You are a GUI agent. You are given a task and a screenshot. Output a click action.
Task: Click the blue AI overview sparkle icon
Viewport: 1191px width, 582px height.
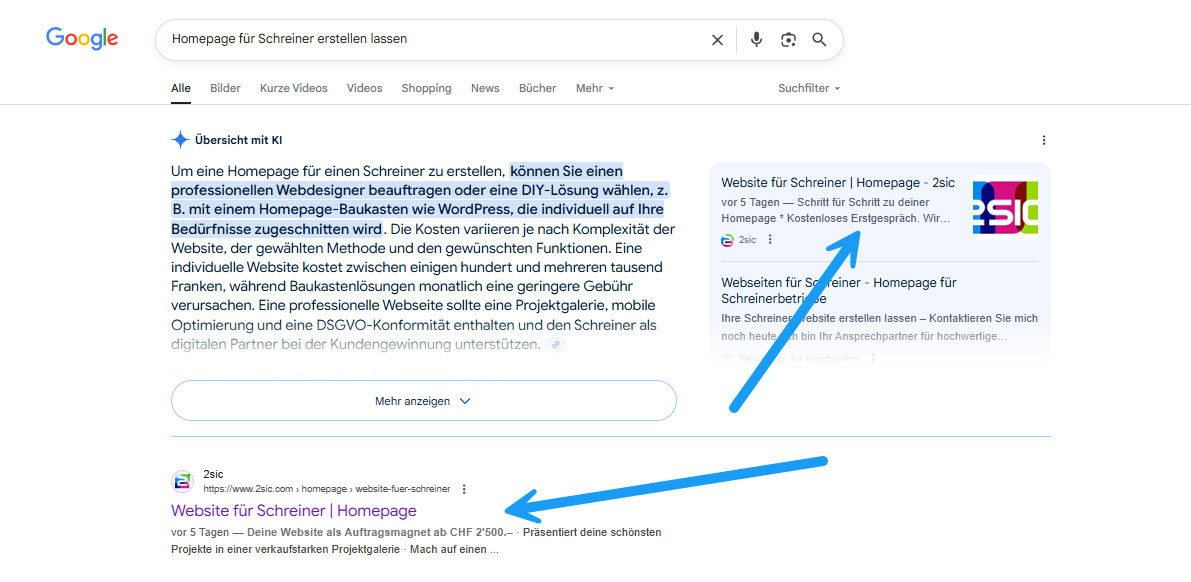(x=180, y=140)
